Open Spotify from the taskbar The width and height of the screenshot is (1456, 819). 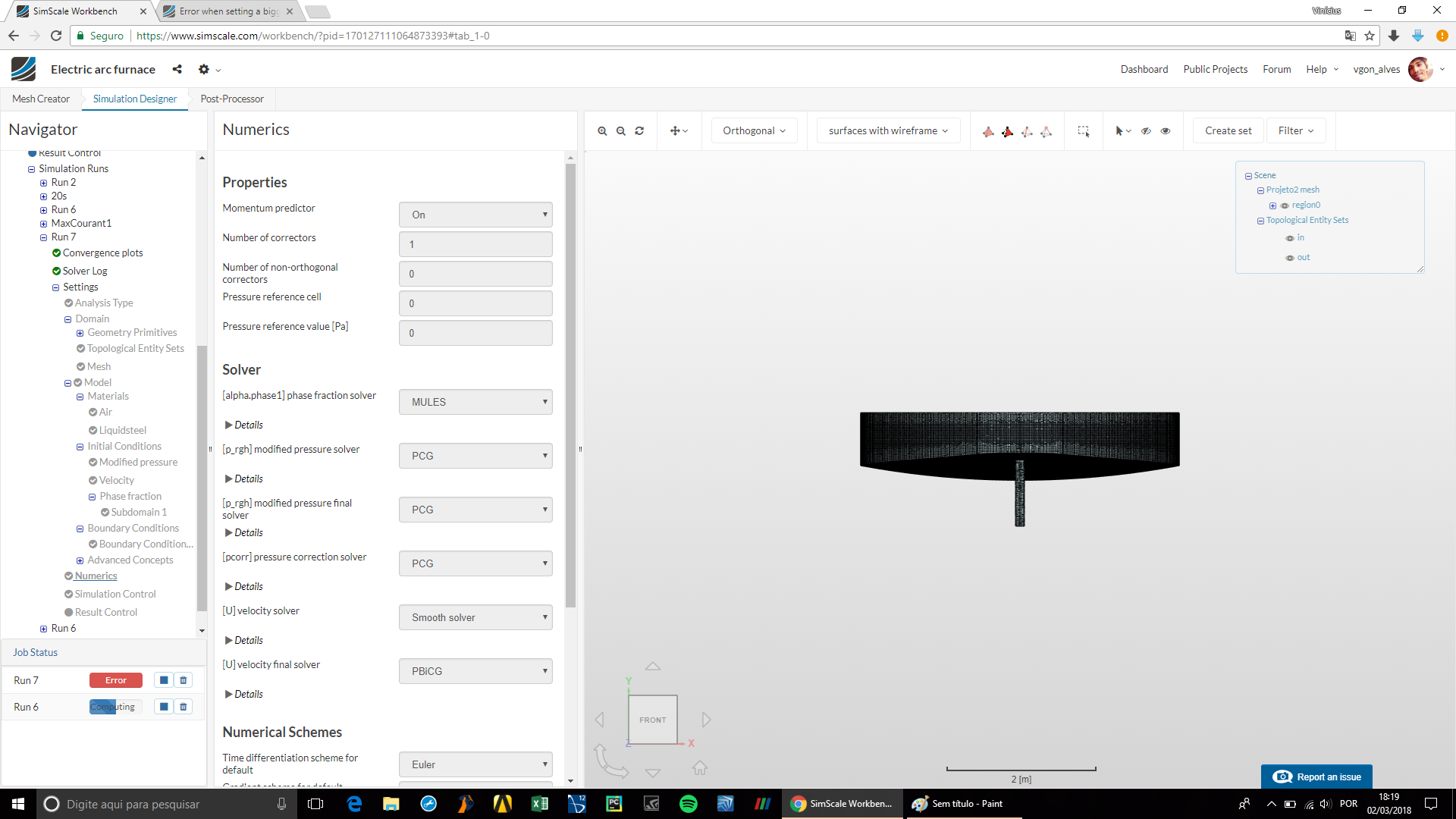[x=689, y=804]
